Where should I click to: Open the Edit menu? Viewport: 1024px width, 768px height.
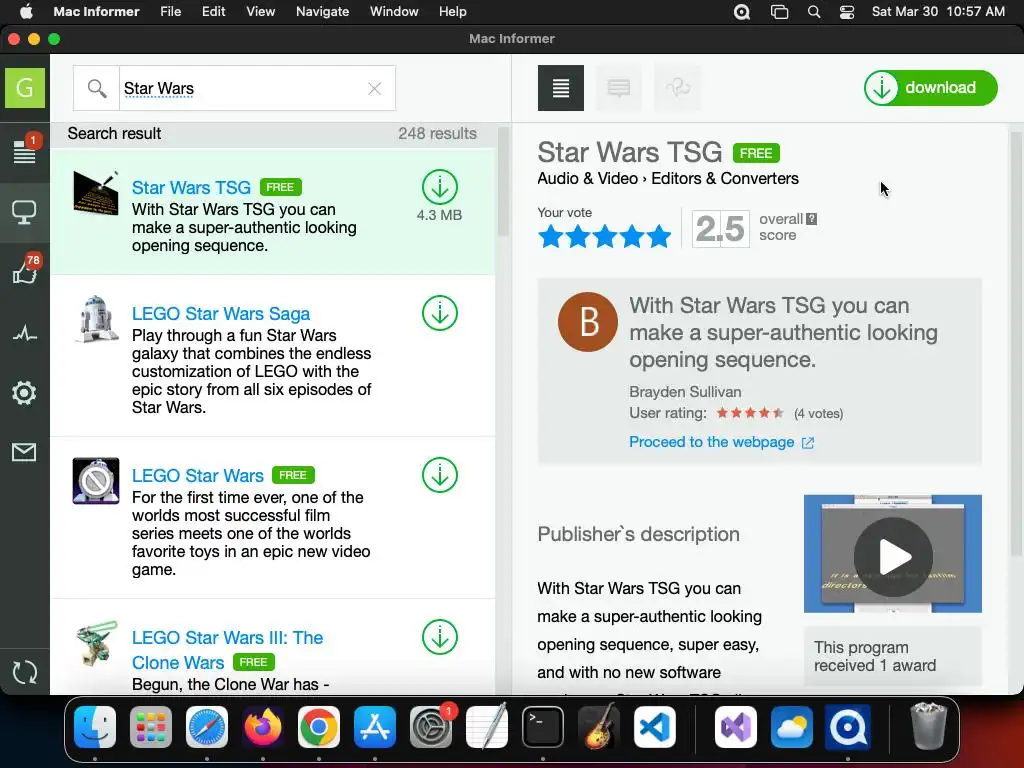pos(214,12)
